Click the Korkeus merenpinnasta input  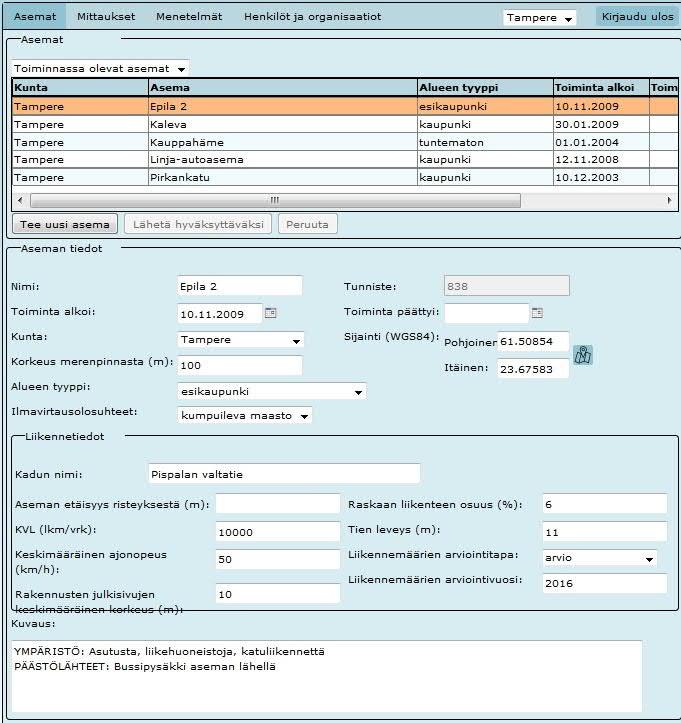(240, 366)
